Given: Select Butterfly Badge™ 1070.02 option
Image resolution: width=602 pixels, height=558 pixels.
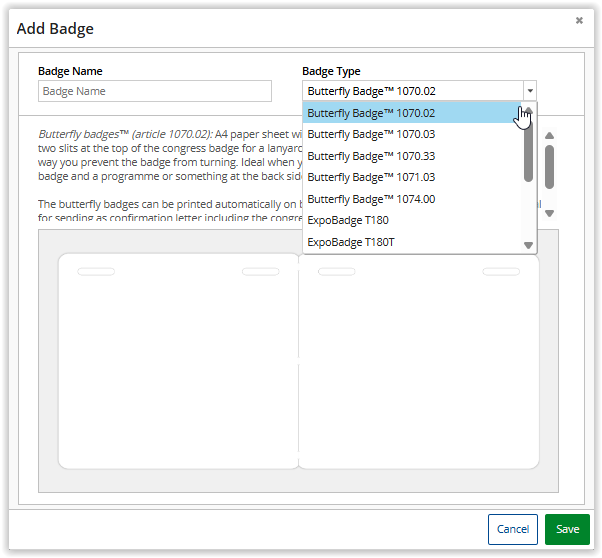Looking at the screenshot, I should [x=410, y=113].
